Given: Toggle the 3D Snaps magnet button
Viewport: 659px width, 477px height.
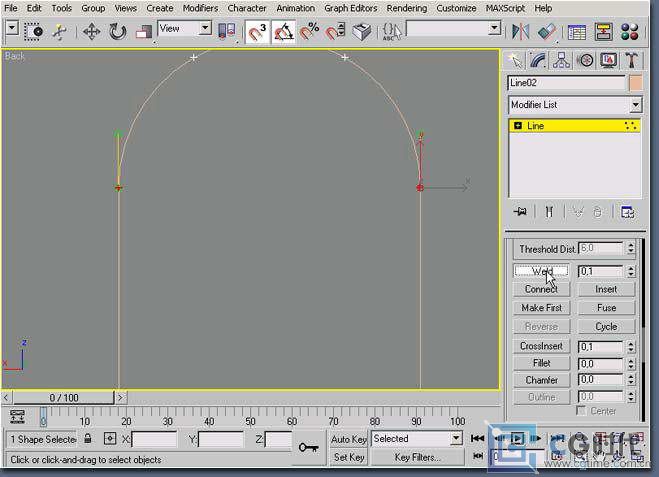Looking at the screenshot, I should (257, 32).
